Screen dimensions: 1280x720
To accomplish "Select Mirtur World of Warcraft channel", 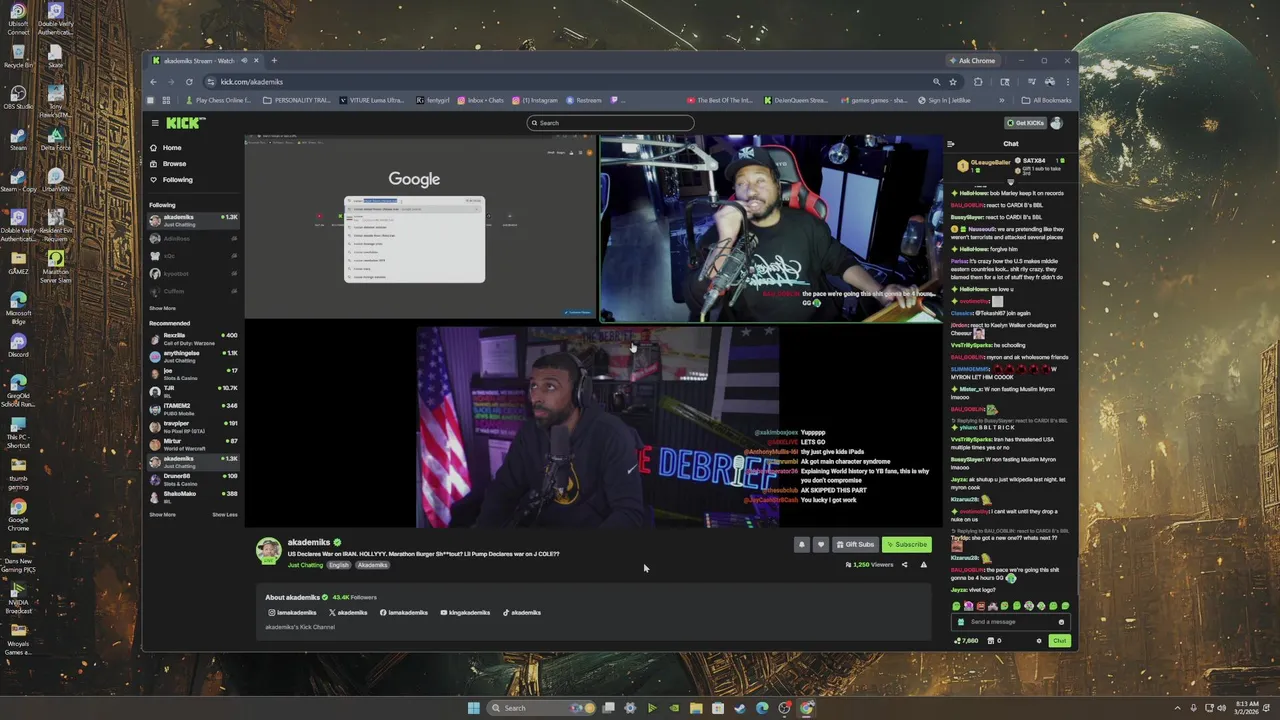I will tap(193, 444).
